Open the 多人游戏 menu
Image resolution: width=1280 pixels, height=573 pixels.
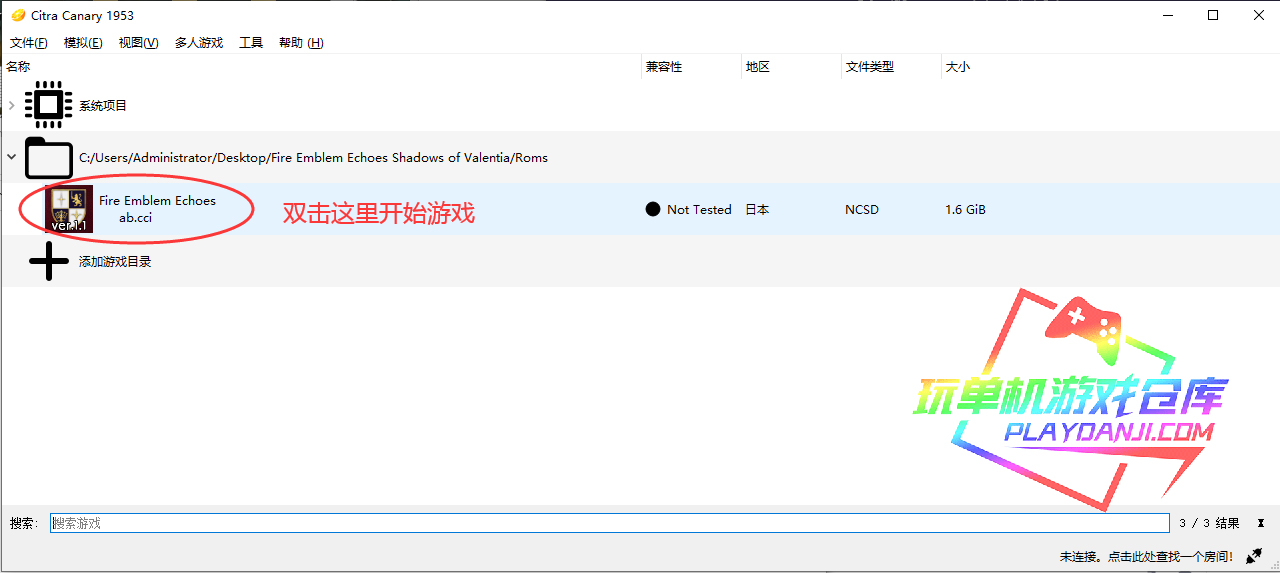(x=198, y=43)
